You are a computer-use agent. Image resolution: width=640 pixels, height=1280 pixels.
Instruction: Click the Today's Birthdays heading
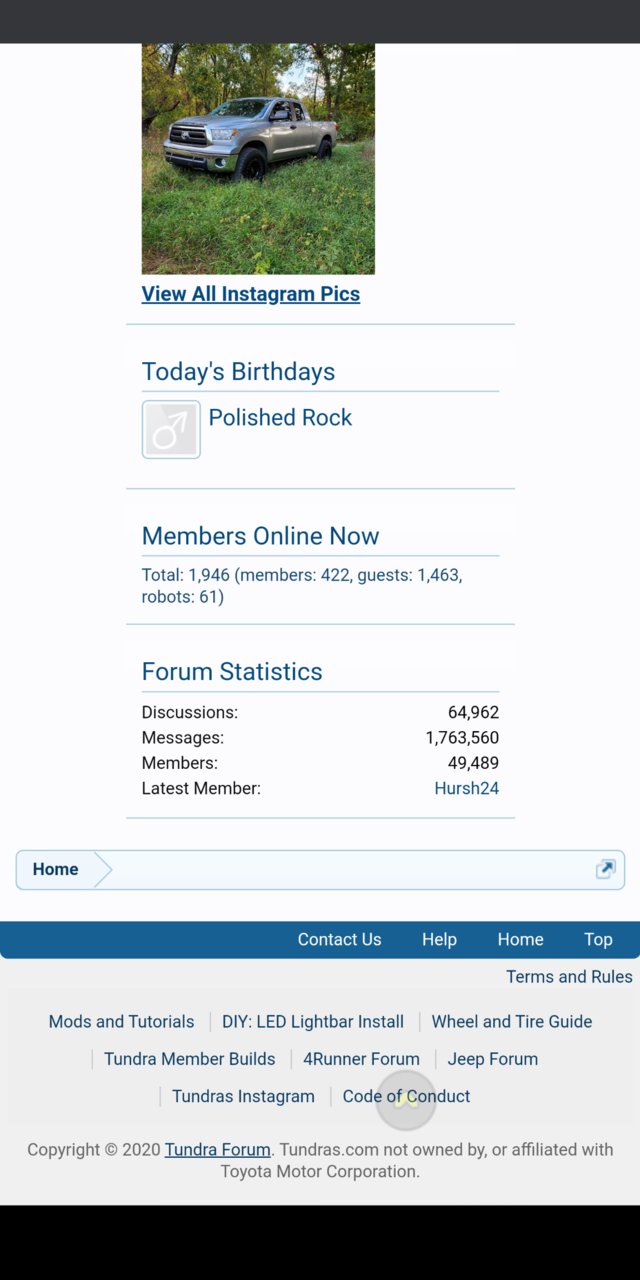coord(238,372)
